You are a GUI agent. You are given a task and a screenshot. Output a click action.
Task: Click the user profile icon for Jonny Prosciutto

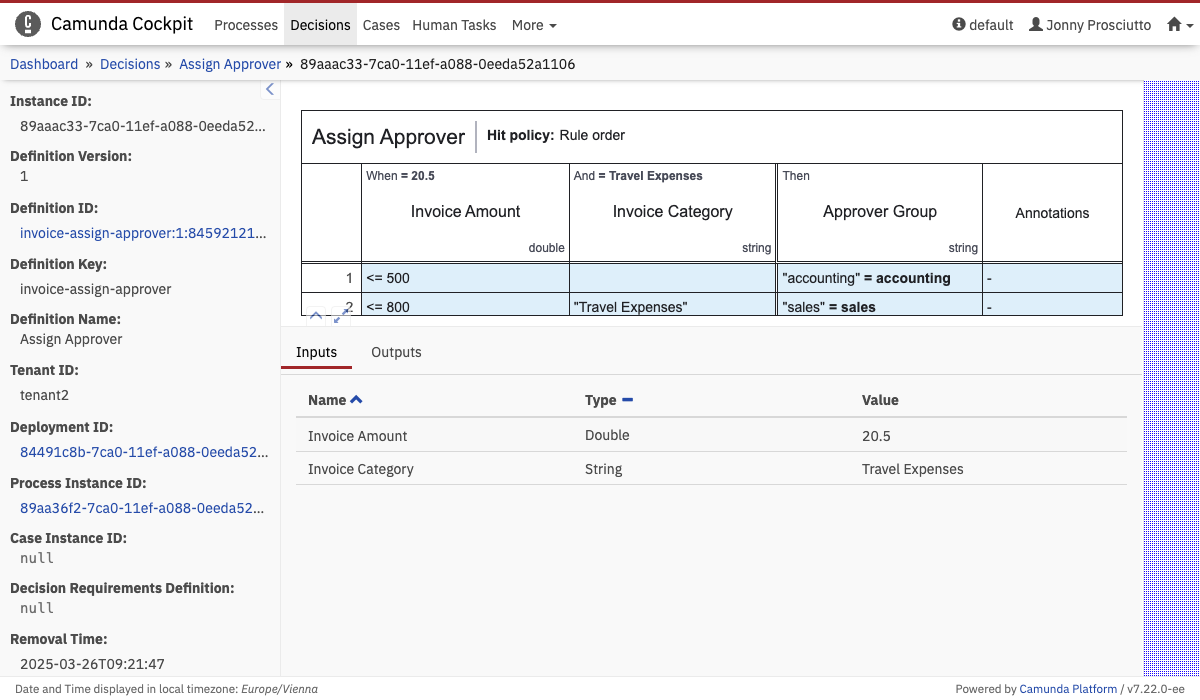1036,25
